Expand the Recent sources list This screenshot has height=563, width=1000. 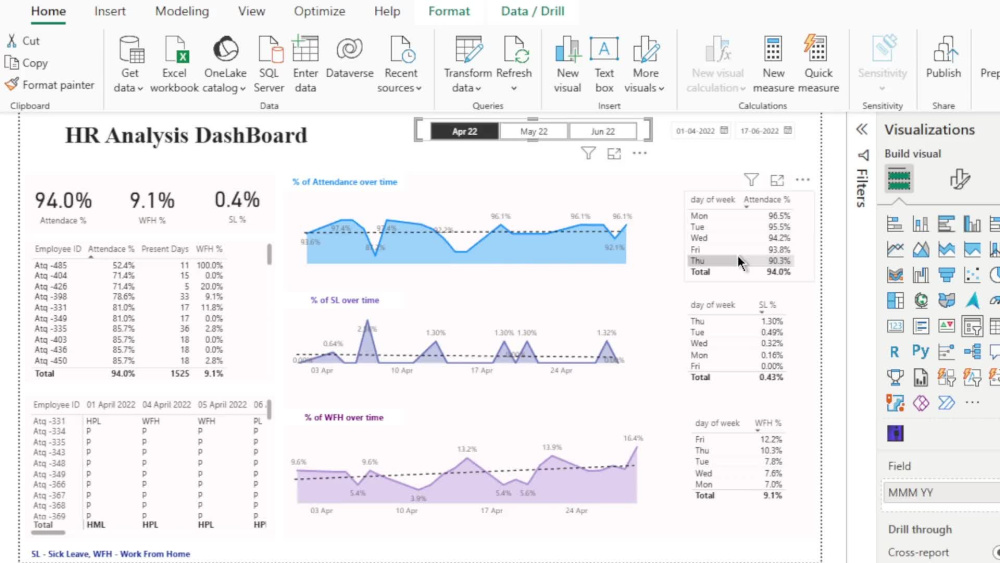click(x=401, y=64)
